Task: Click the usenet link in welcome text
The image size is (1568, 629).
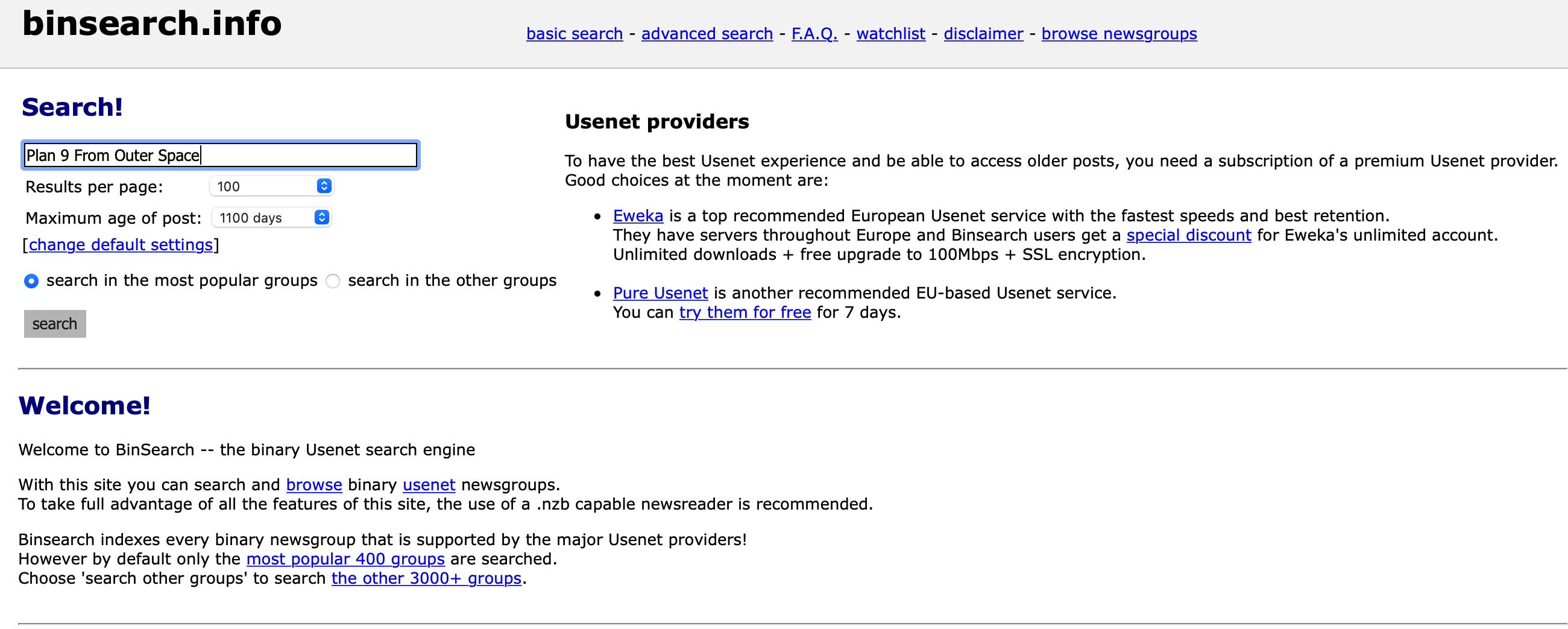Action: [429, 485]
